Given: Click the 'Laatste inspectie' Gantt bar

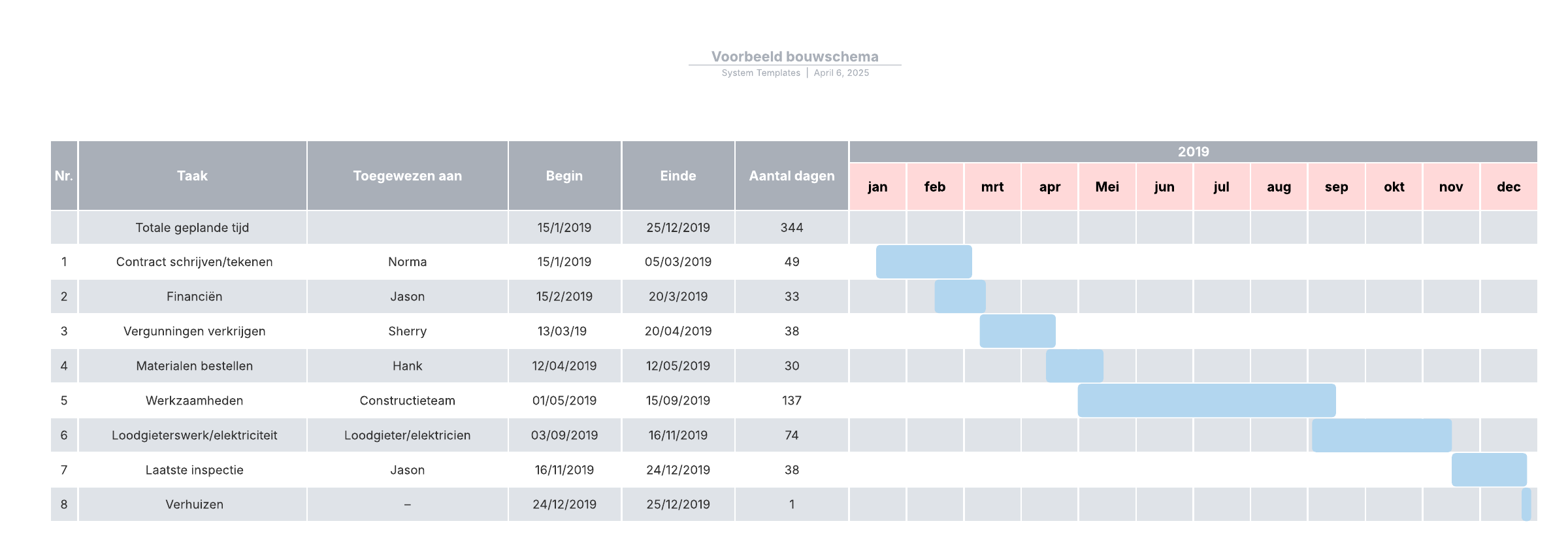Looking at the screenshot, I should click(x=1489, y=469).
